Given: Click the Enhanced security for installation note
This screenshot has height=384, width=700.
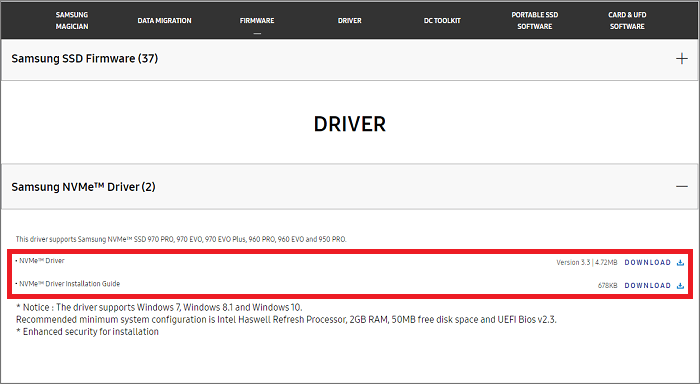Looking at the screenshot, I should click(88, 332).
